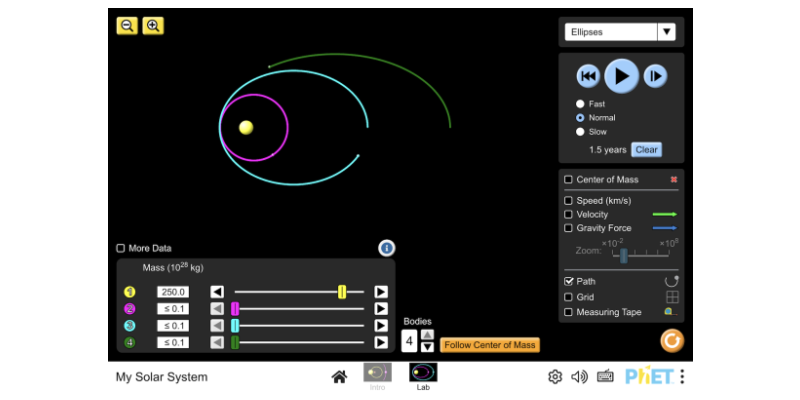
Task: Go to the home screen icon
Action: 340,377
